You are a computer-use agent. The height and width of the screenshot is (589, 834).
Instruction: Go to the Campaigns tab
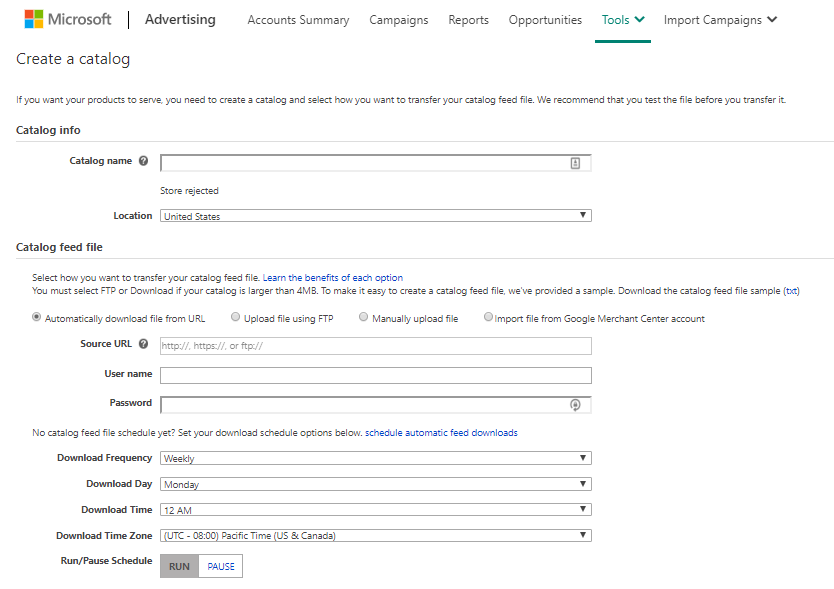398,20
